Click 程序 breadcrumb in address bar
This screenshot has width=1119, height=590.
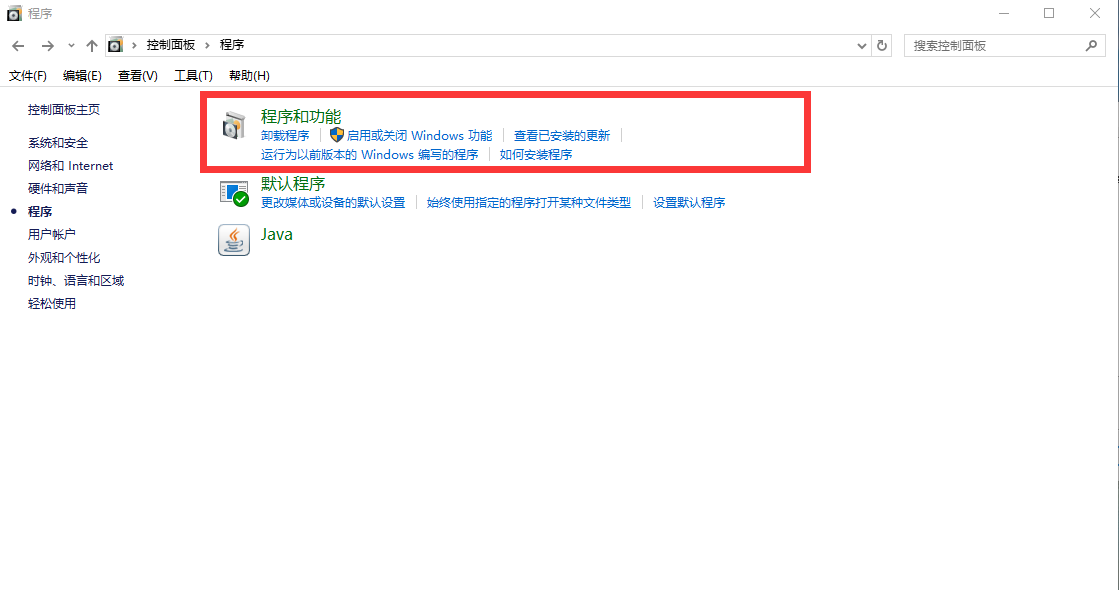tap(232, 45)
